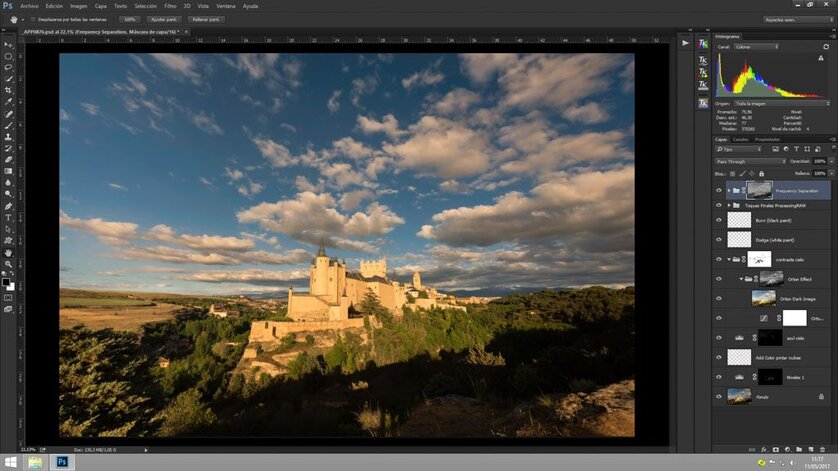Hide the Fondo layer
Image resolution: width=838 pixels, height=471 pixels.
pos(718,397)
